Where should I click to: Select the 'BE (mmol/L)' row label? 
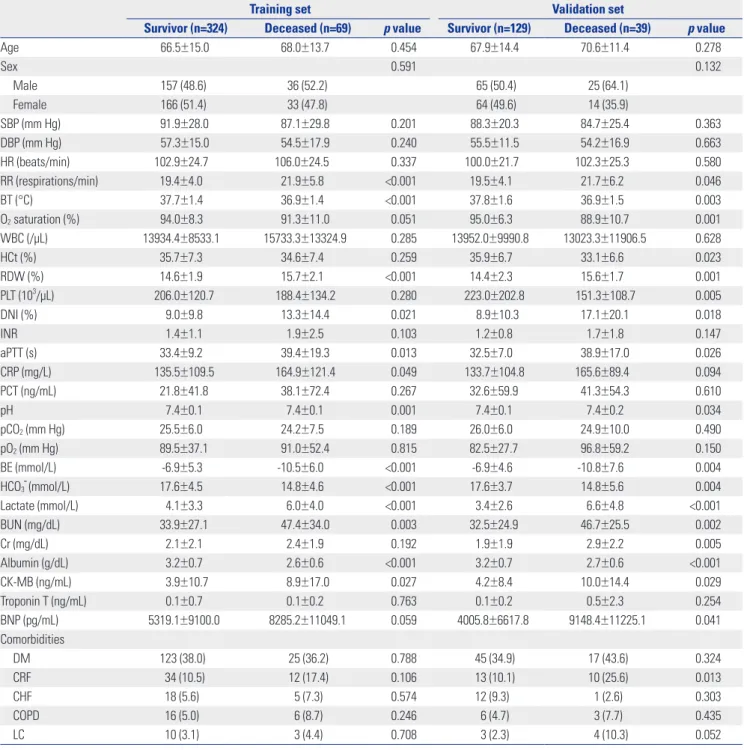28,468
